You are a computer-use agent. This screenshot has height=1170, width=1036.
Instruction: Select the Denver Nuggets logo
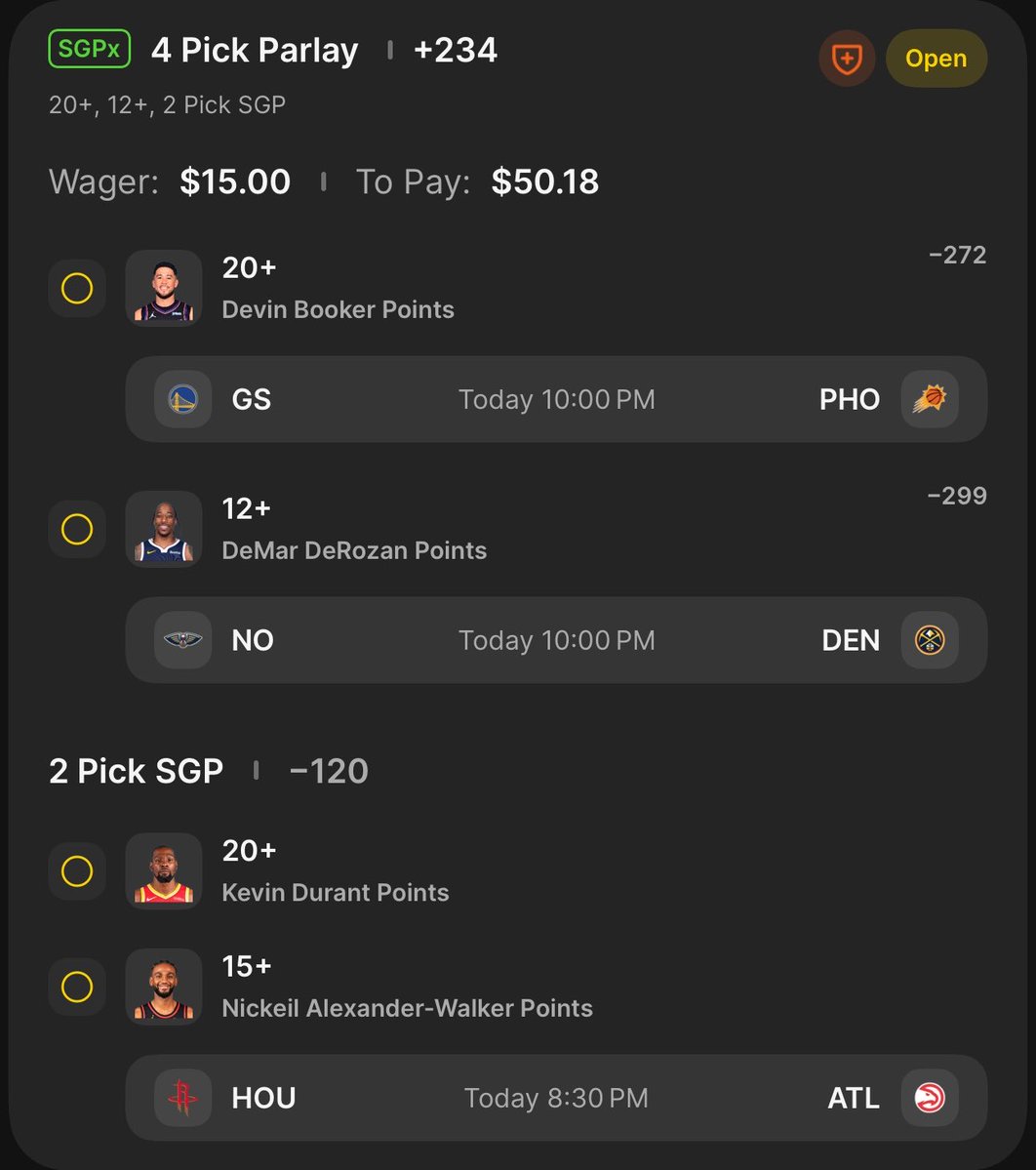(x=930, y=639)
